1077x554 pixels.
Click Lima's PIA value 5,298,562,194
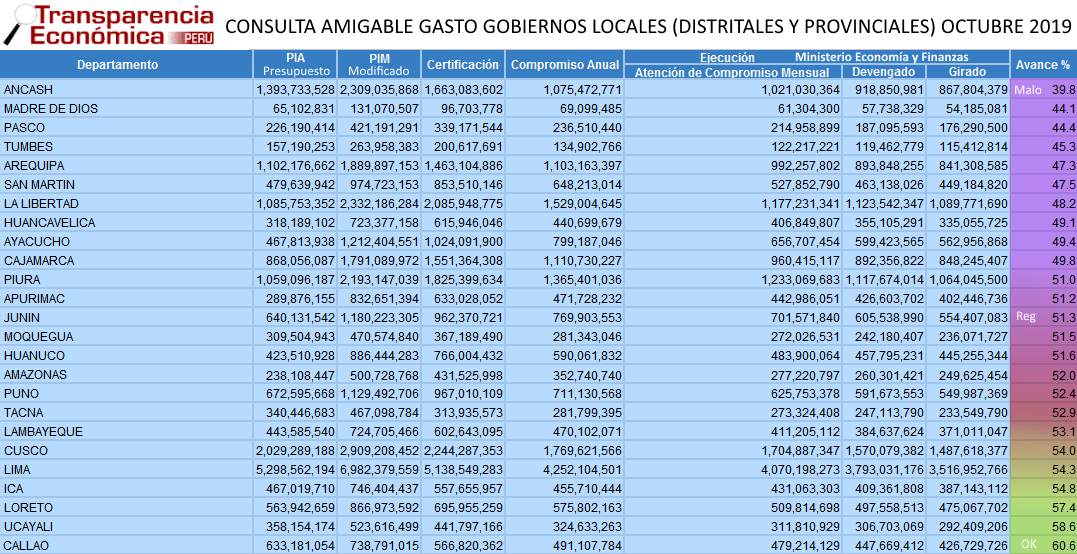pyautogui.click(x=295, y=470)
